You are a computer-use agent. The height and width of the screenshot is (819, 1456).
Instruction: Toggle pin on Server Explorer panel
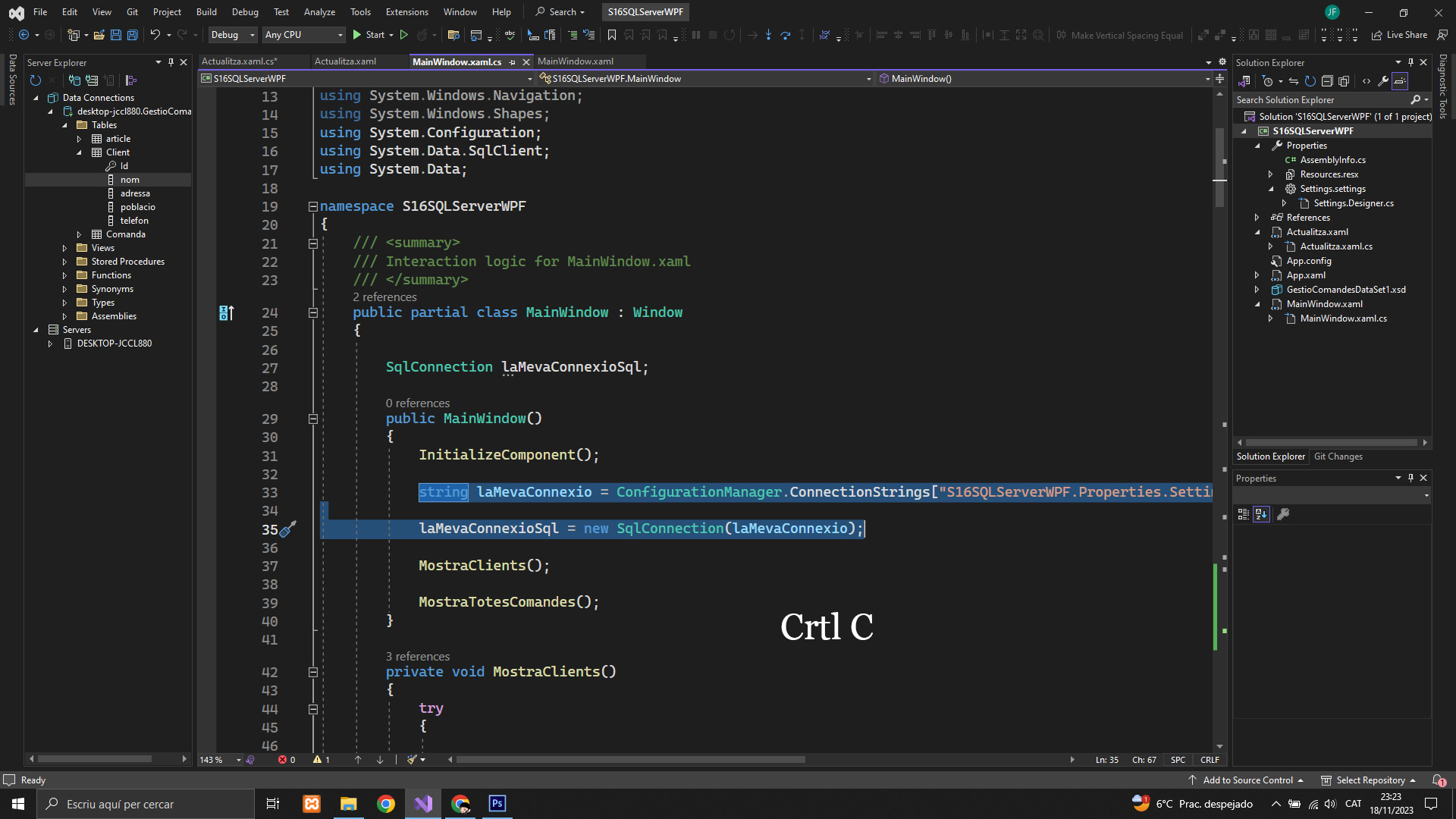click(171, 62)
